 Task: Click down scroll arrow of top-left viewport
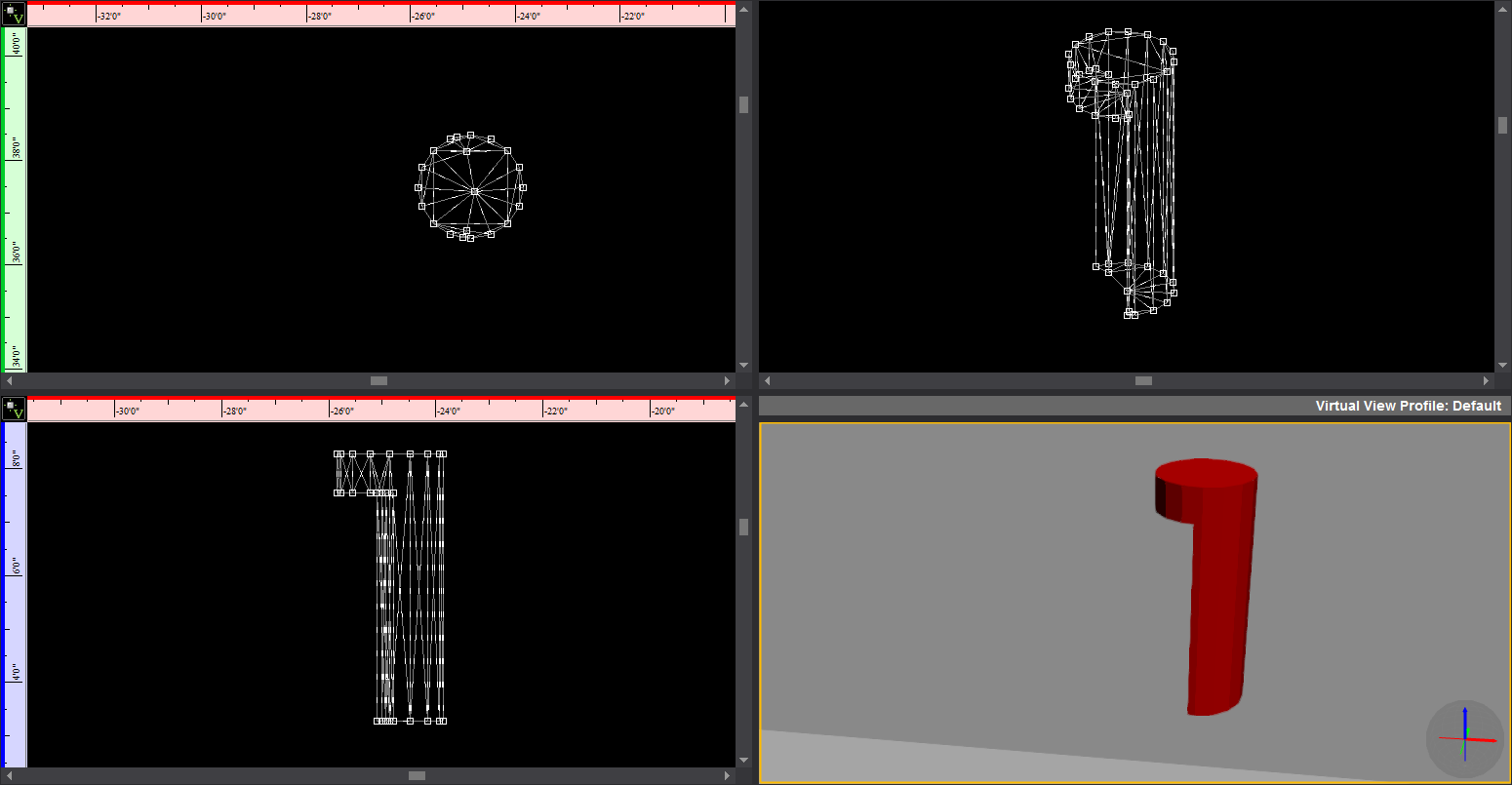(x=743, y=365)
